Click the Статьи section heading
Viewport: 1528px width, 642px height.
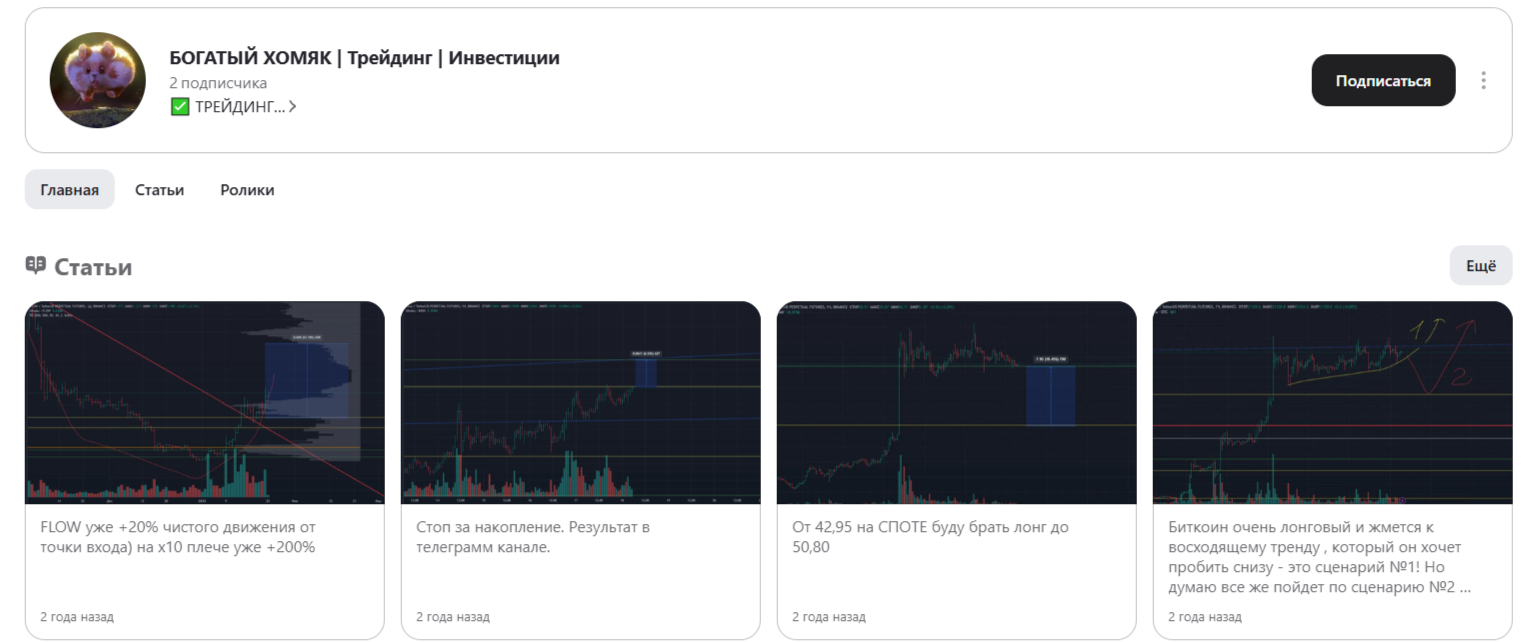93,267
